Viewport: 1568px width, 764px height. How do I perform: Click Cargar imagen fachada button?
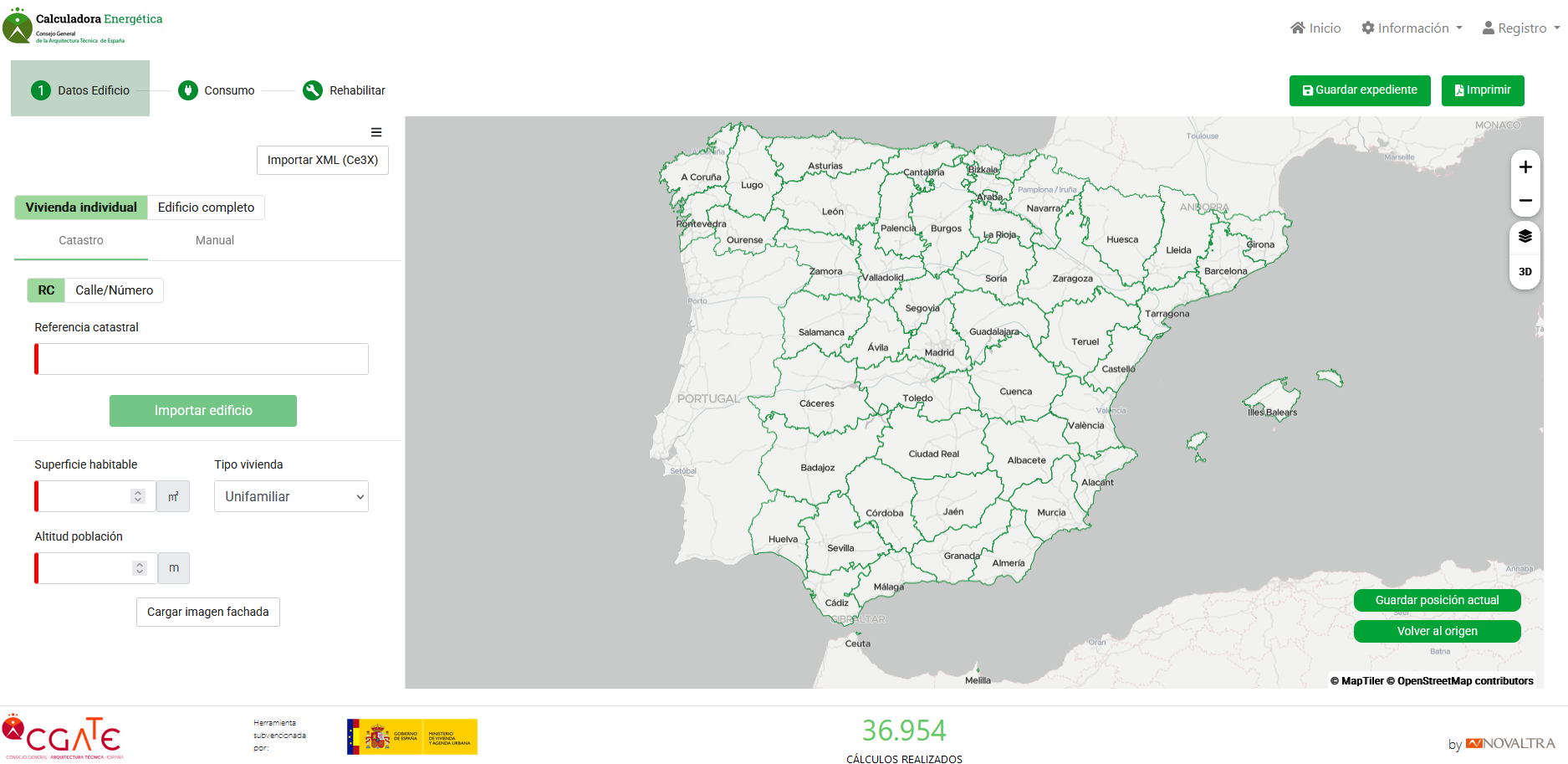pyautogui.click(x=208, y=612)
